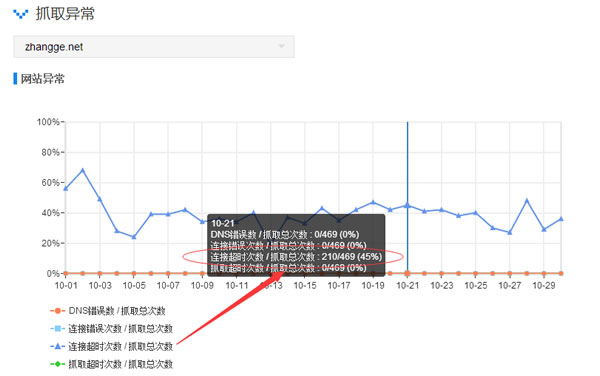600x376 pixels.
Task: Click the green diamond legend icon
Action: (58, 364)
